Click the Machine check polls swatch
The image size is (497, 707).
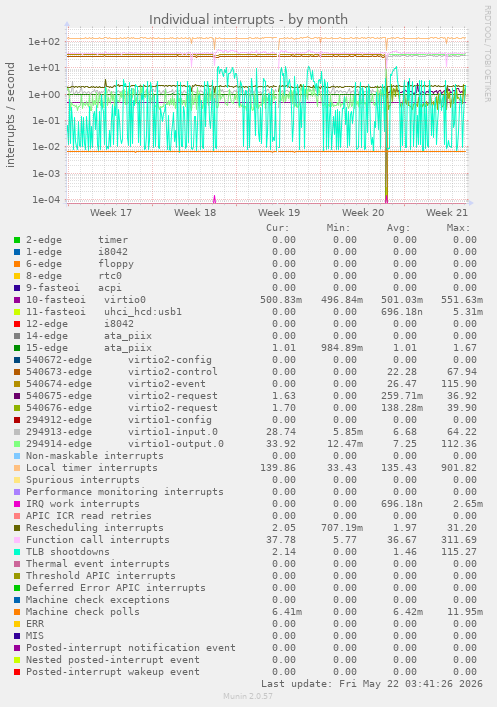tap(17, 612)
